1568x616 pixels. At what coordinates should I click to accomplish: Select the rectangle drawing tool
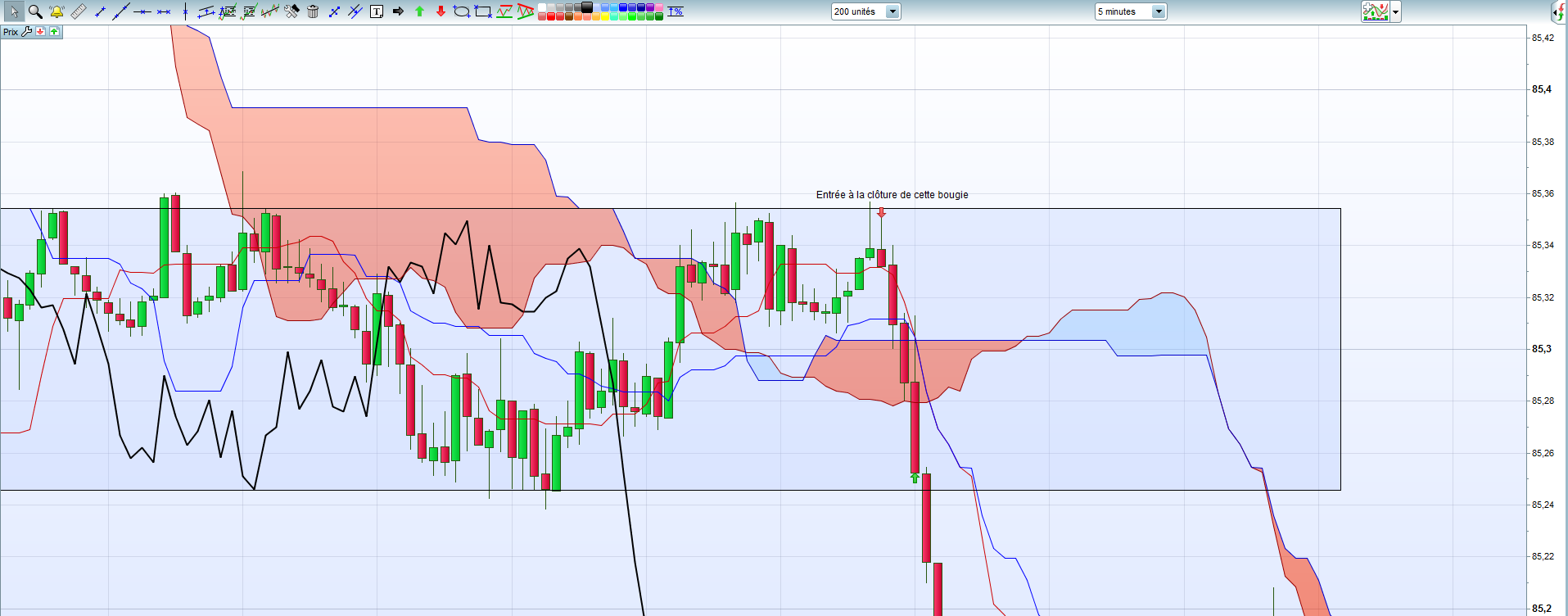tap(483, 11)
